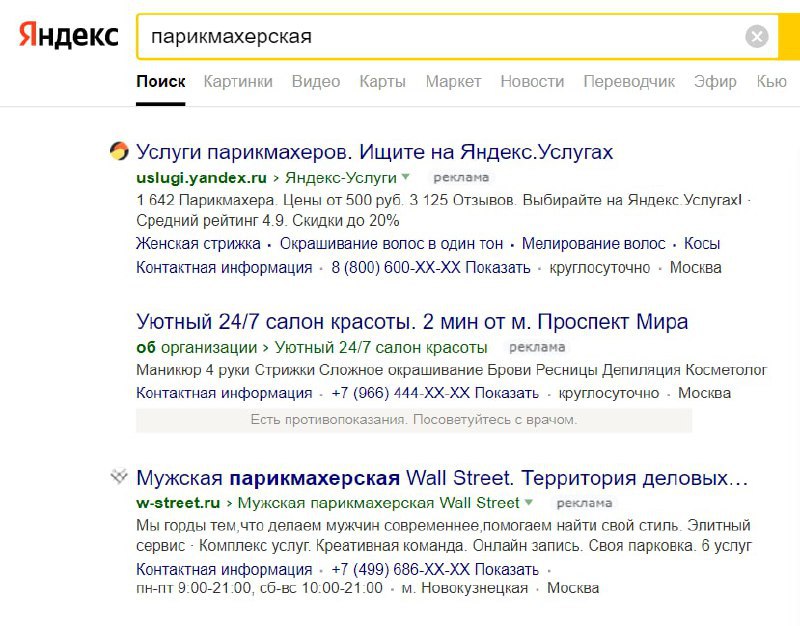Click hours text пн-пт 9:00-21:00, сб-вс 10:00-21:00
800x626 pixels.
(x=259, y=588)
